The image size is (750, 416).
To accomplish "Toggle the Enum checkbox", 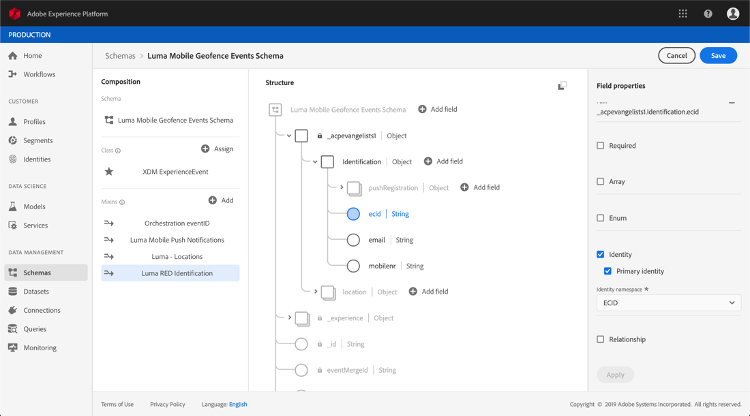I will tap(600, 218).
